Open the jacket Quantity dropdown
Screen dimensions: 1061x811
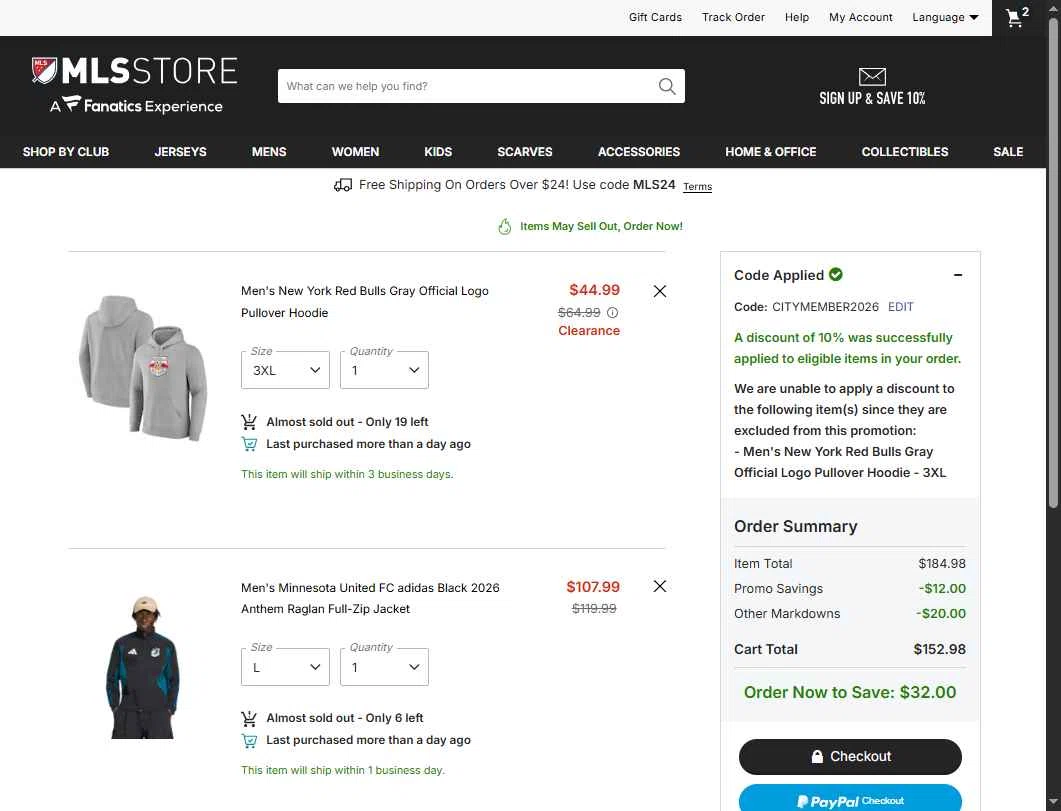[x=384, y=667]
